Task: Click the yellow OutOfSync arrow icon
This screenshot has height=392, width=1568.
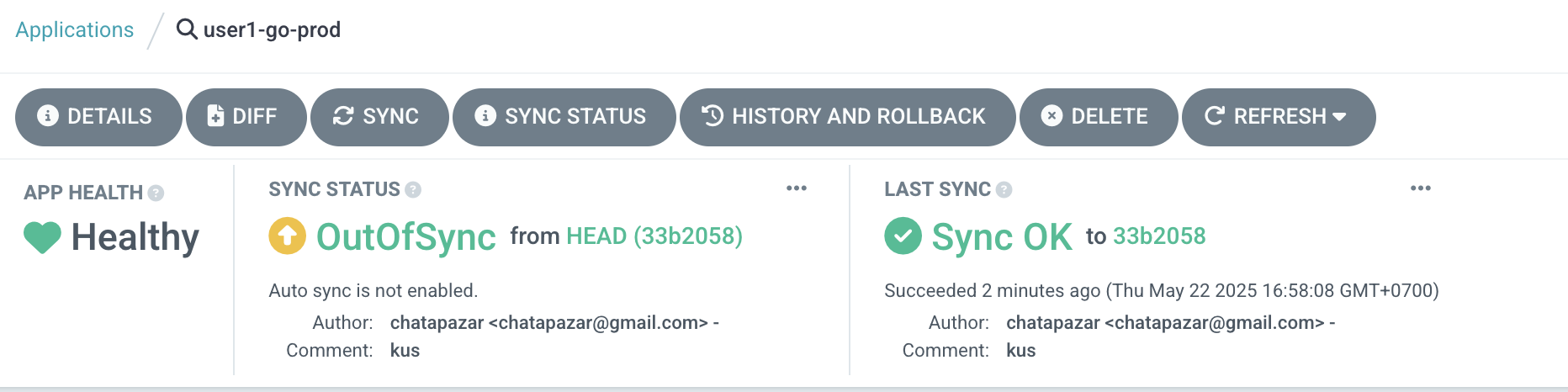Action: (x=287, y=236)
